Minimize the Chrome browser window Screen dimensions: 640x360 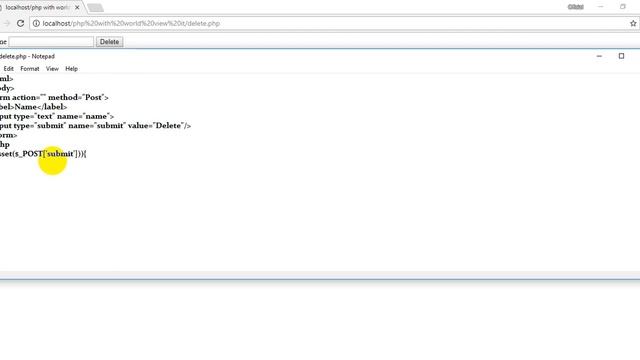600,7
